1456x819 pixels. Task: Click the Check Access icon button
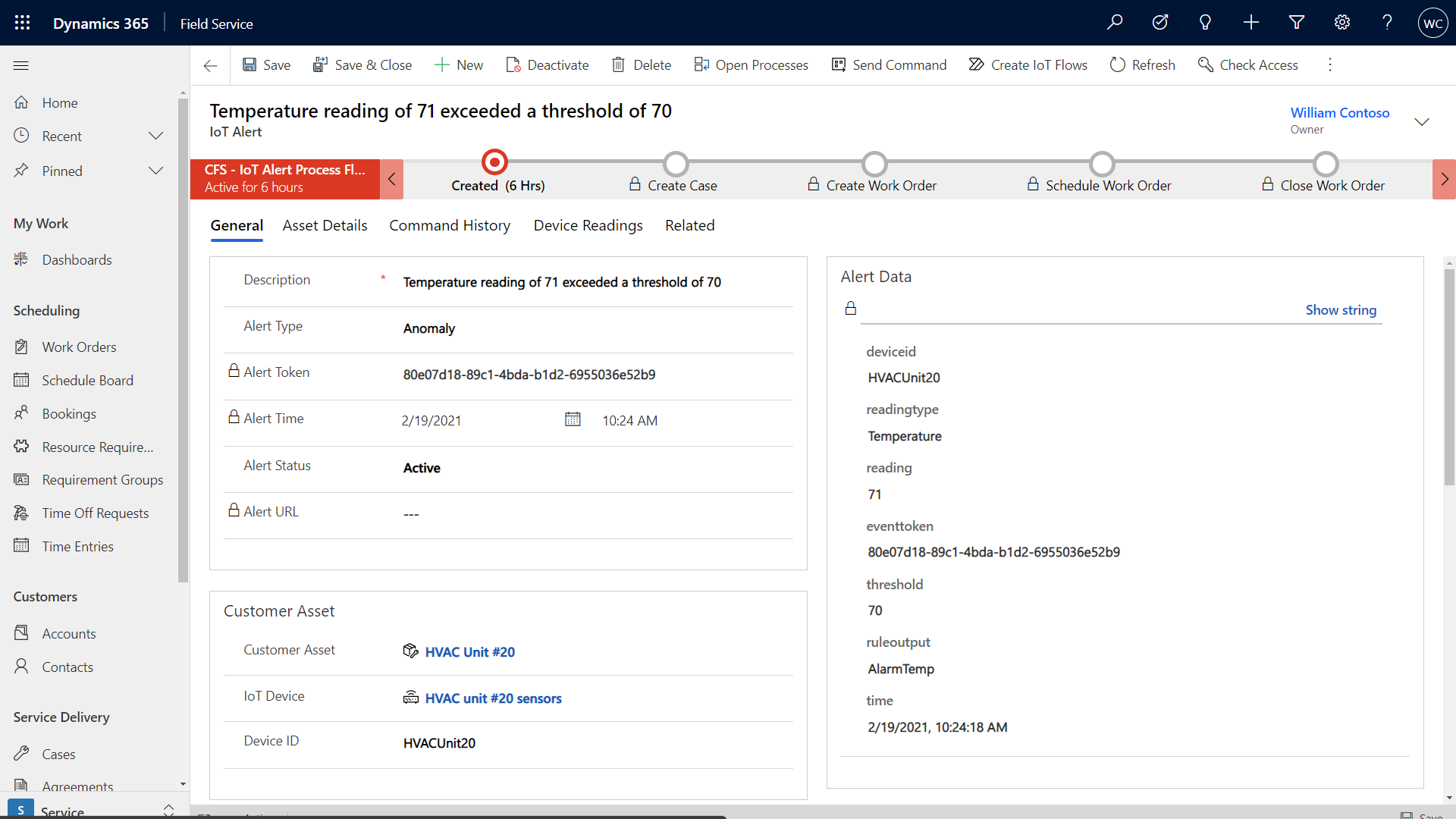coord(1204,65)
